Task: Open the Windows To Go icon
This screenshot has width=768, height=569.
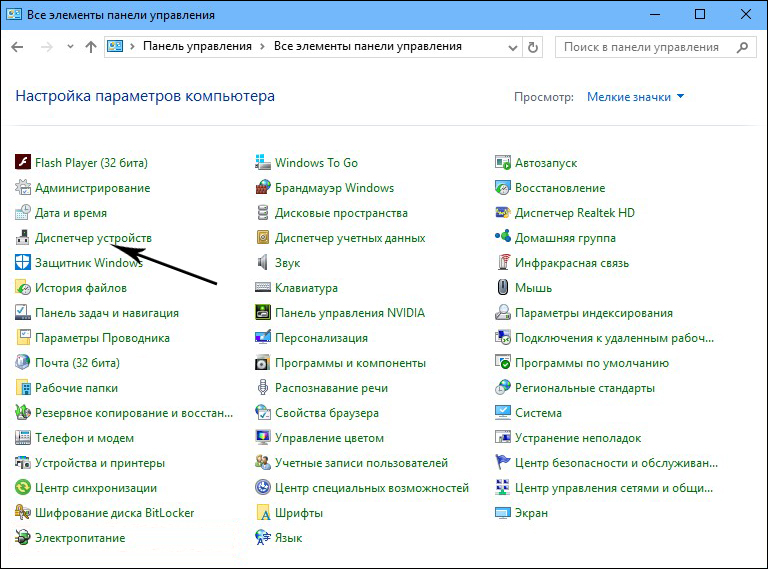Action: 263,162
